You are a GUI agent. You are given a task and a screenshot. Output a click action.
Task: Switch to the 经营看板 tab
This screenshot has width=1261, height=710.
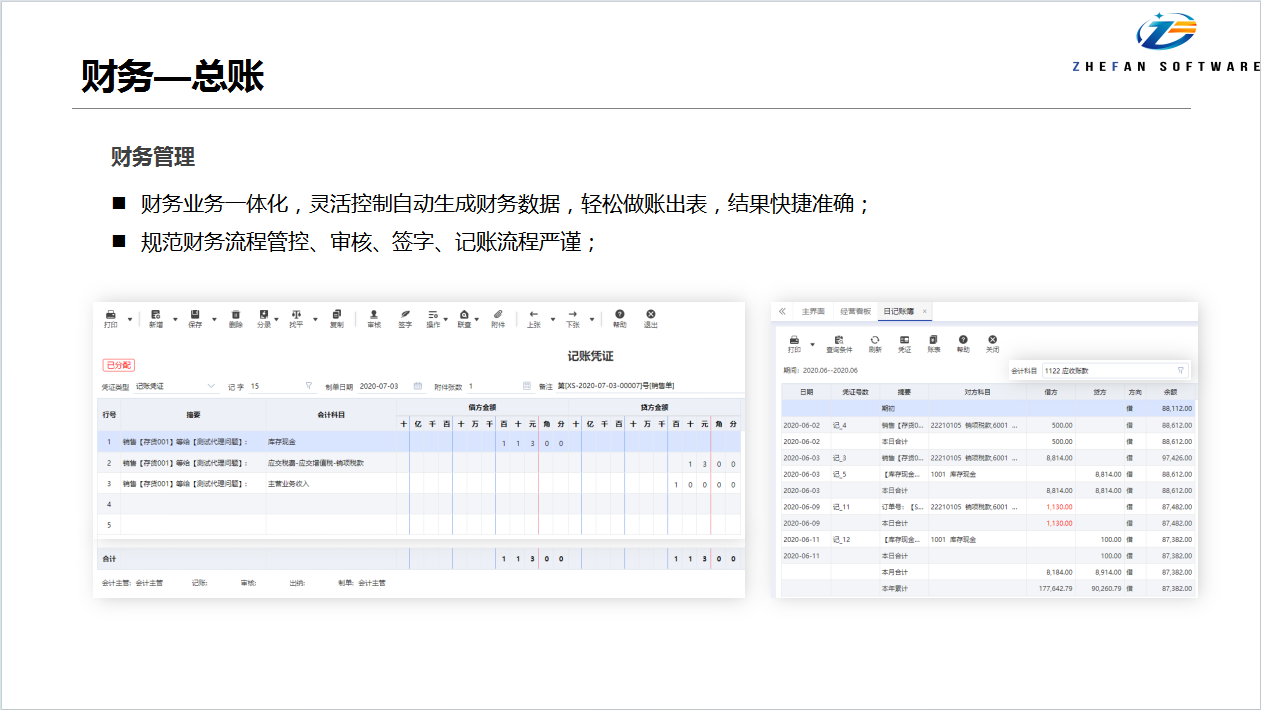point(855,311)
